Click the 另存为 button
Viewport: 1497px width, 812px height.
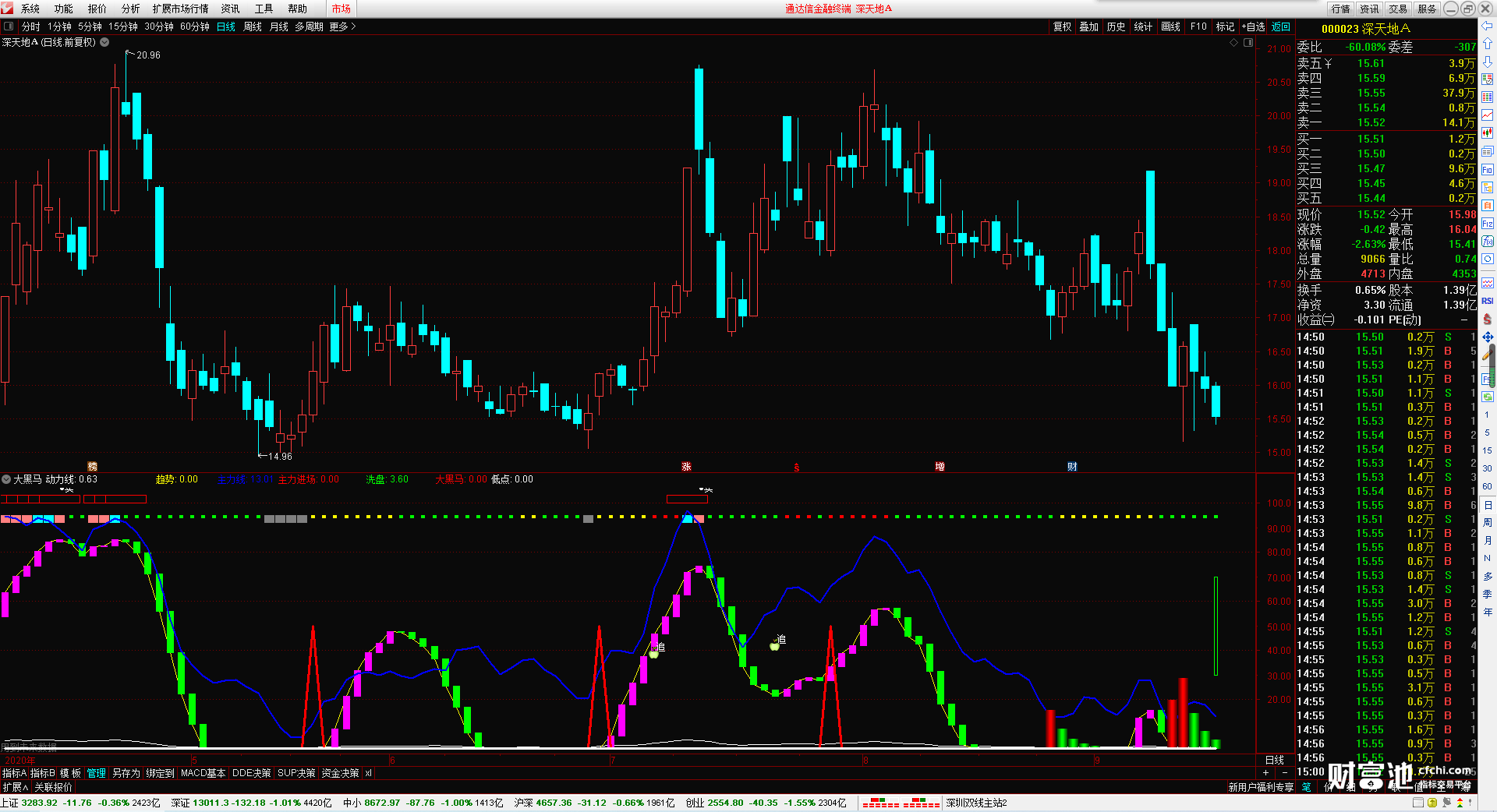(x=126, y=773)
